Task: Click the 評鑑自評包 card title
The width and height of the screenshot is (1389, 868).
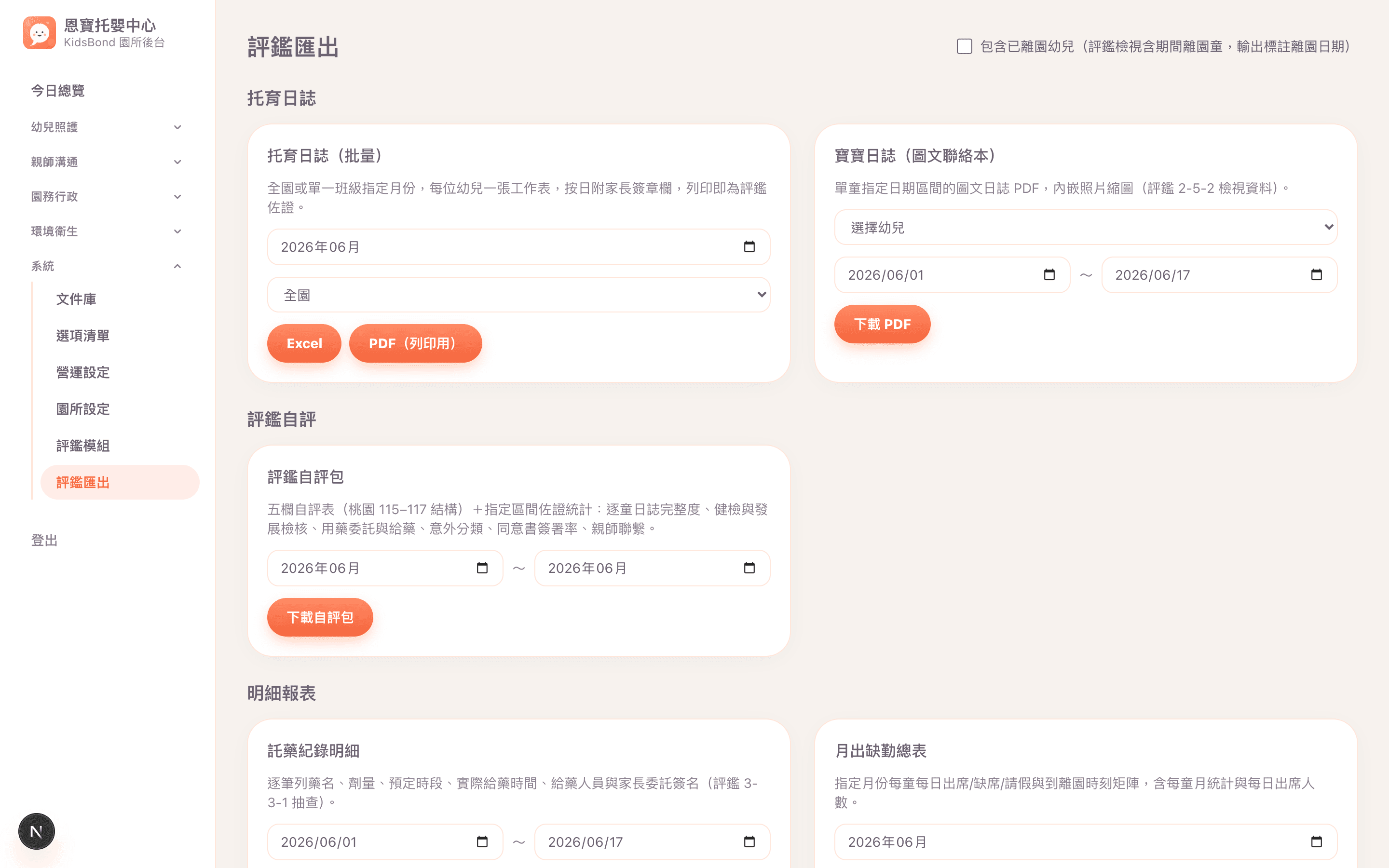Action: click(305, 477)
